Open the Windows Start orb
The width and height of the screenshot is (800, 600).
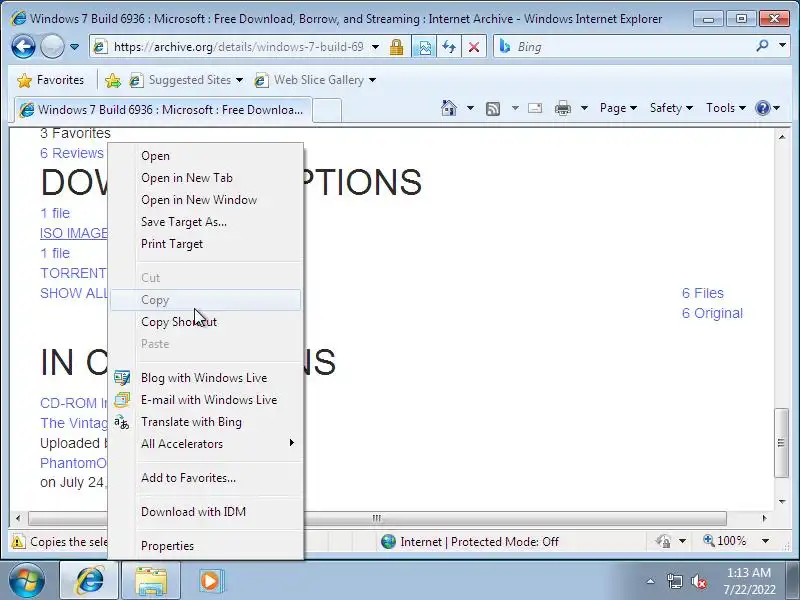point(27,581)
